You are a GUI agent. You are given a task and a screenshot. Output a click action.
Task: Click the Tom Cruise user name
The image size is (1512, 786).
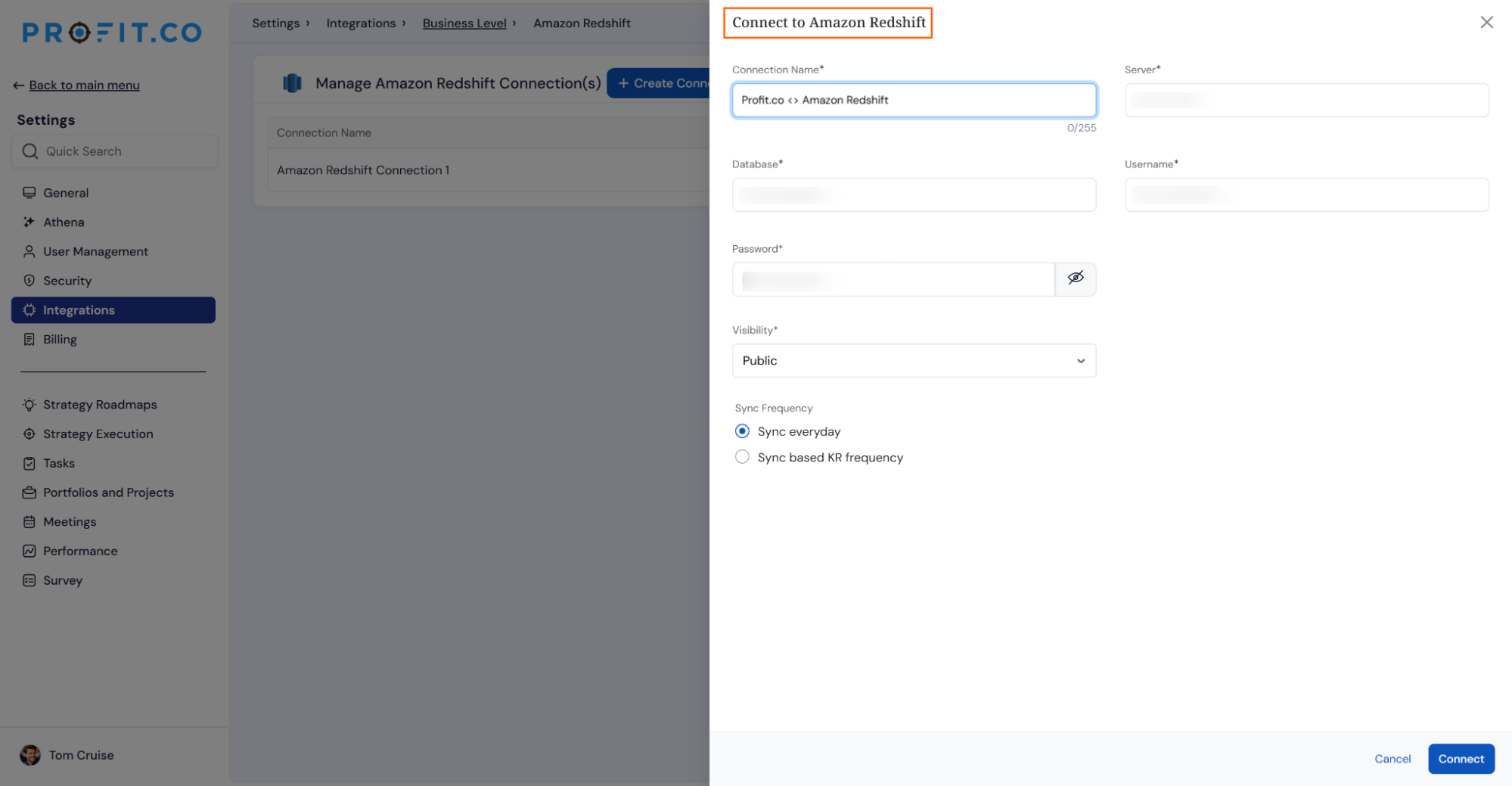coord(82,755)
